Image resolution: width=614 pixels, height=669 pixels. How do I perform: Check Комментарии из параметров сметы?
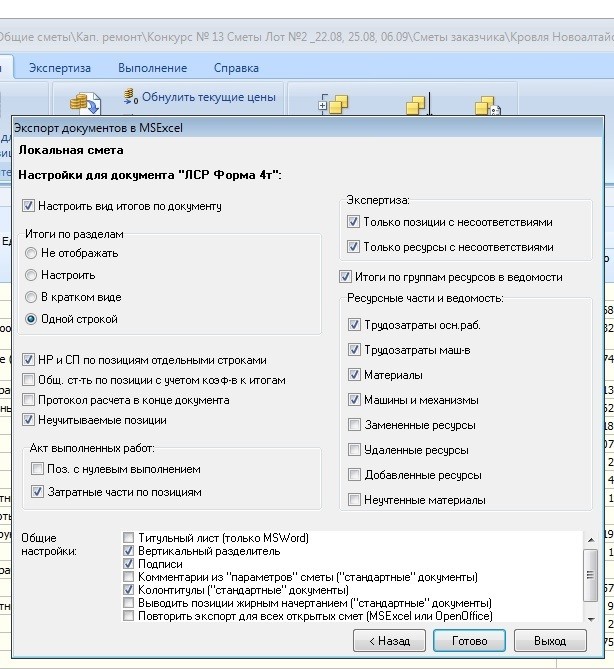(128, 577)
